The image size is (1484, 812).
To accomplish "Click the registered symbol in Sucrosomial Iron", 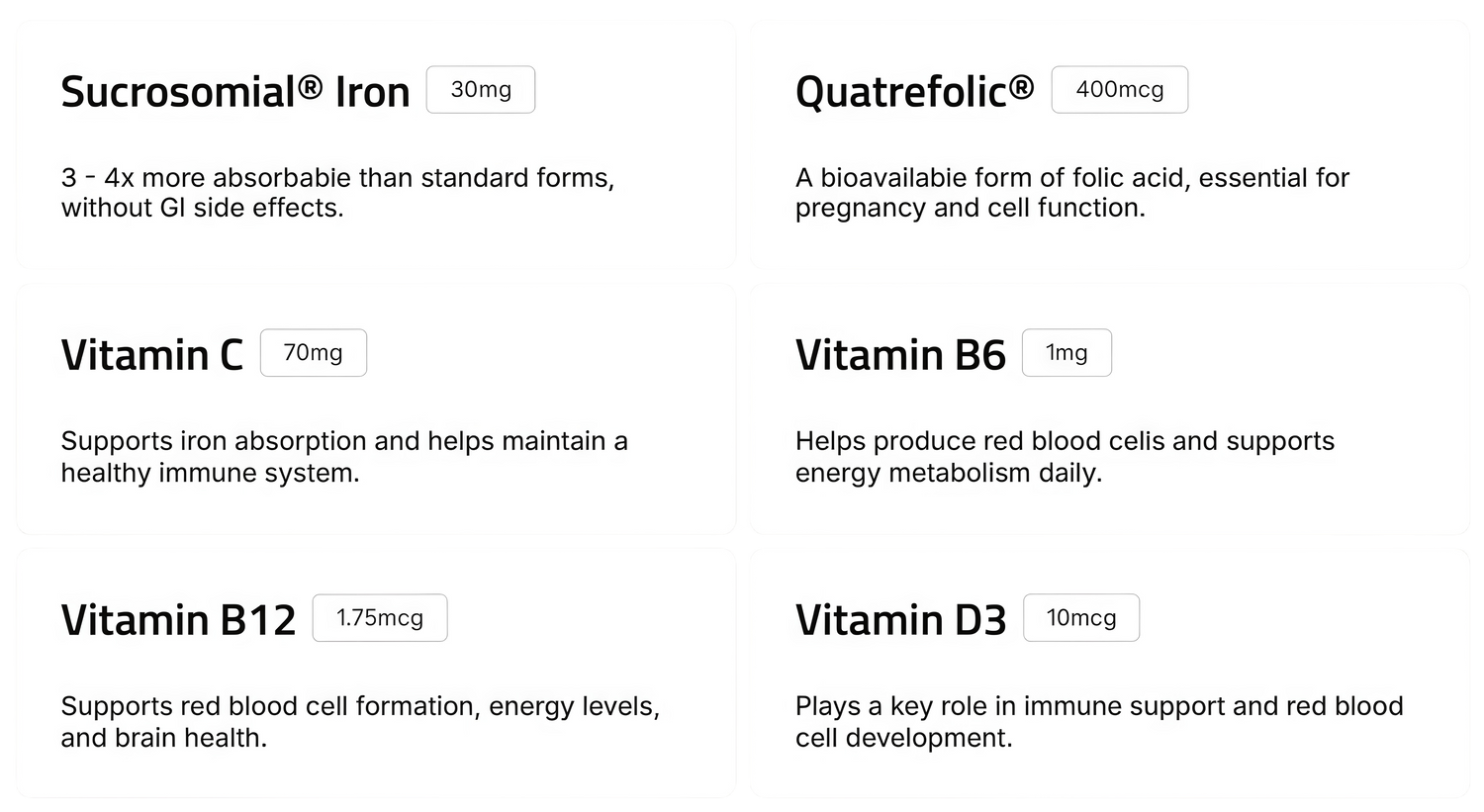I will (x=310, y=84).
